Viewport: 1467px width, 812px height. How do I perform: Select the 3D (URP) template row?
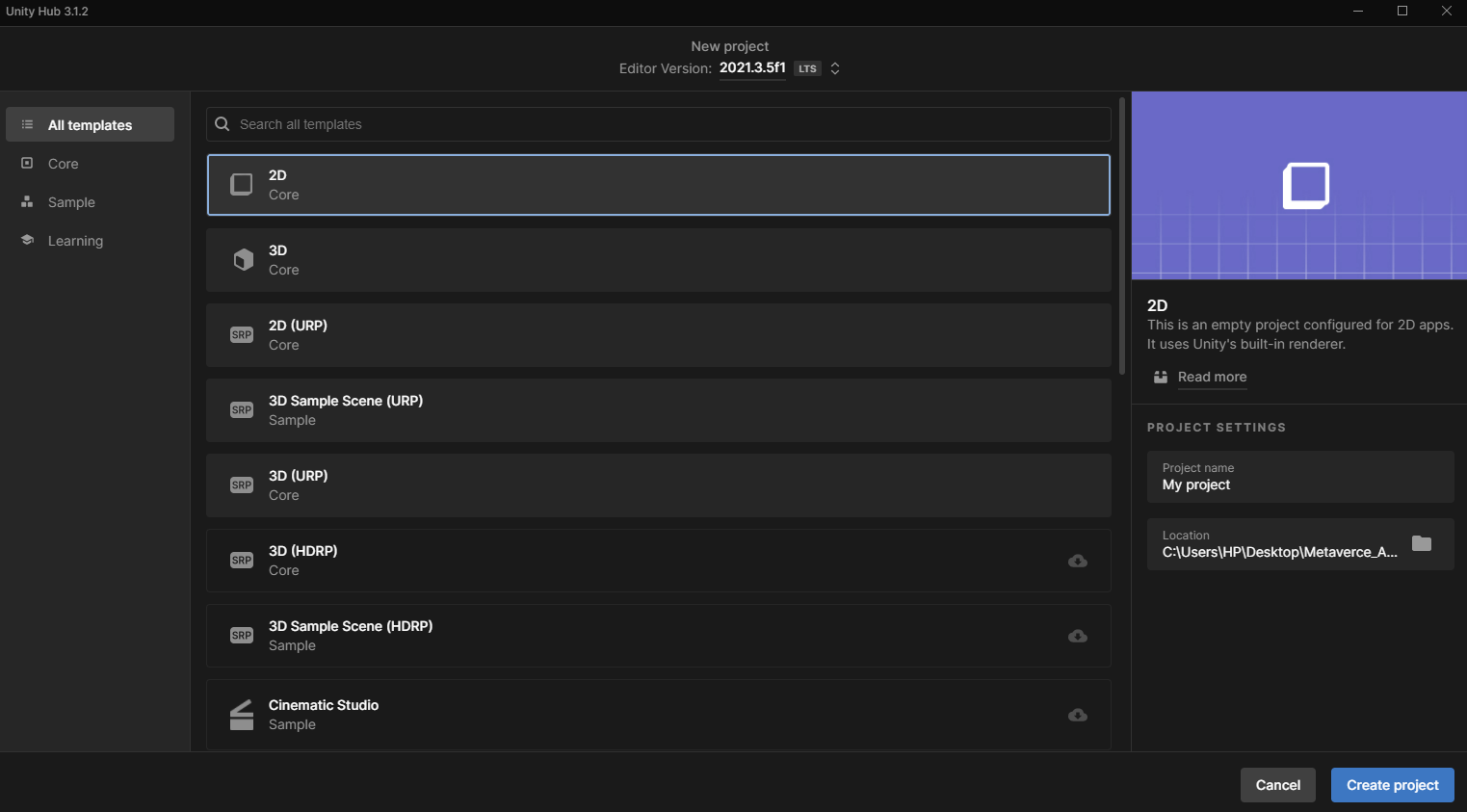click(659, 485)
